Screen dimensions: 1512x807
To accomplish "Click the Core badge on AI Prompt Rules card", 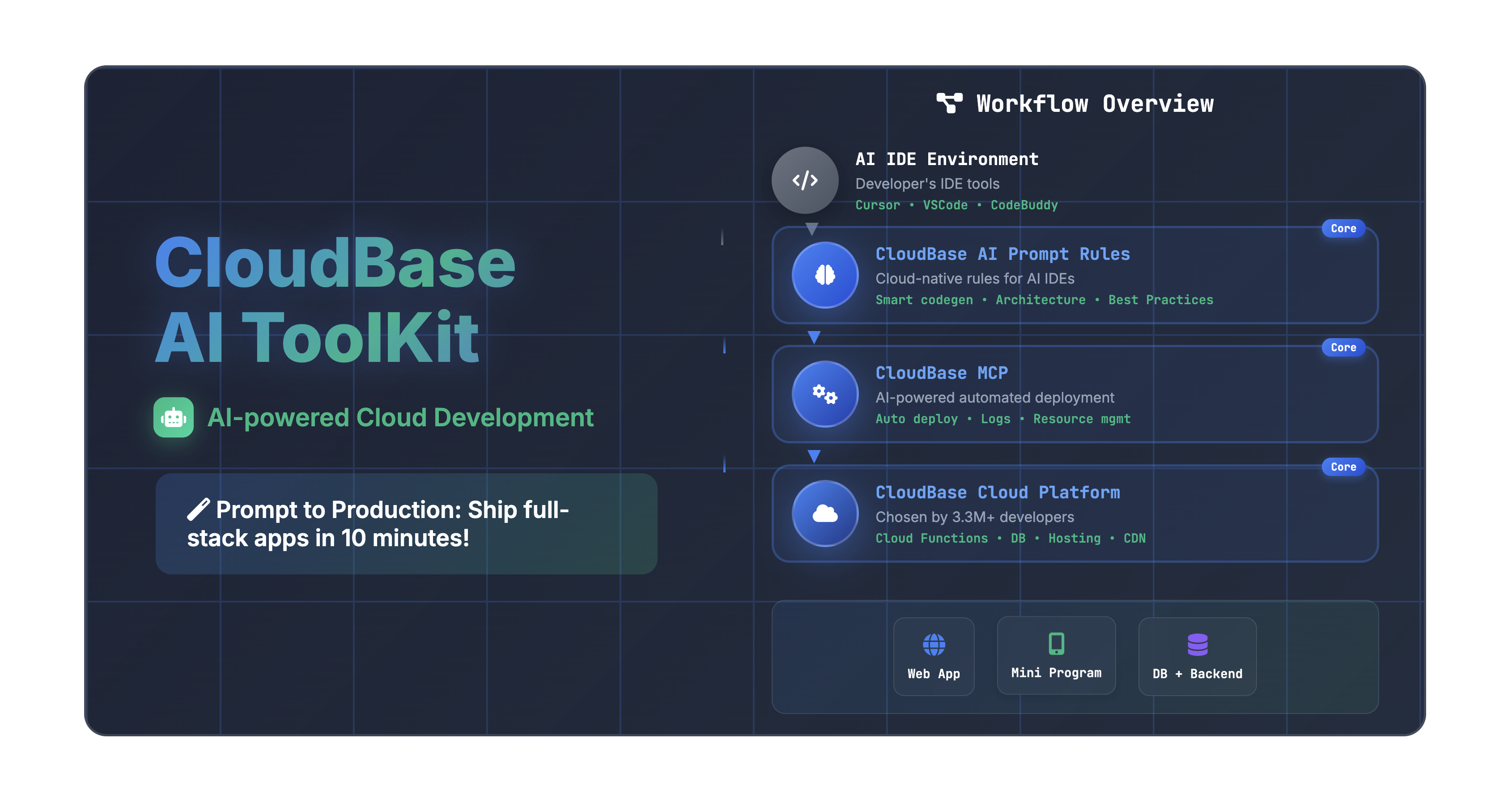I will tap(1343, 228).
